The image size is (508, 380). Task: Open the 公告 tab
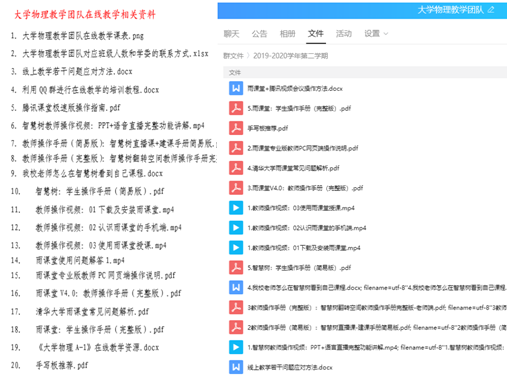pos(259,34)
